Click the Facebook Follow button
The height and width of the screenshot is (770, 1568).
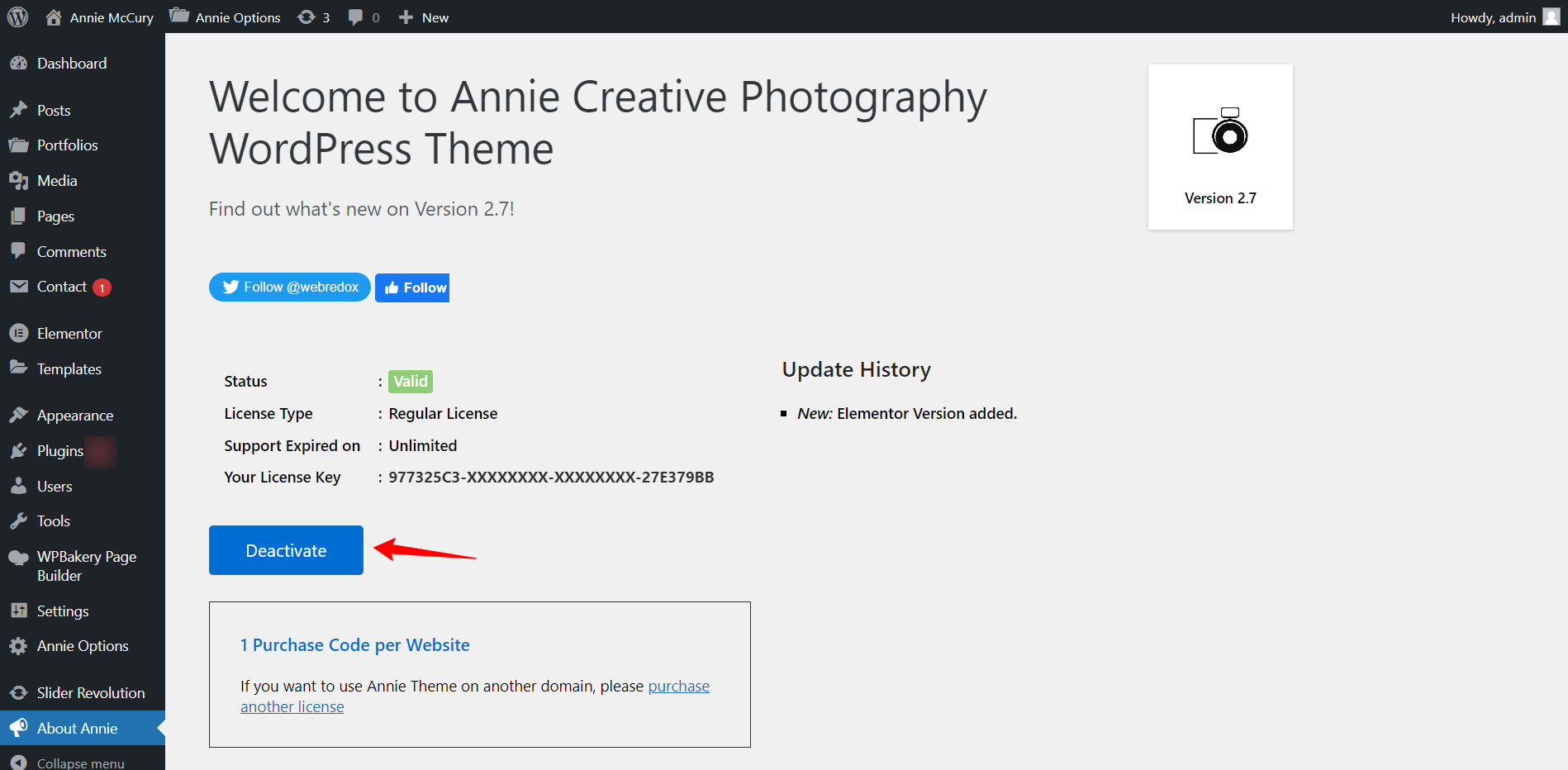pyautogui.click(x=412, y=288)
